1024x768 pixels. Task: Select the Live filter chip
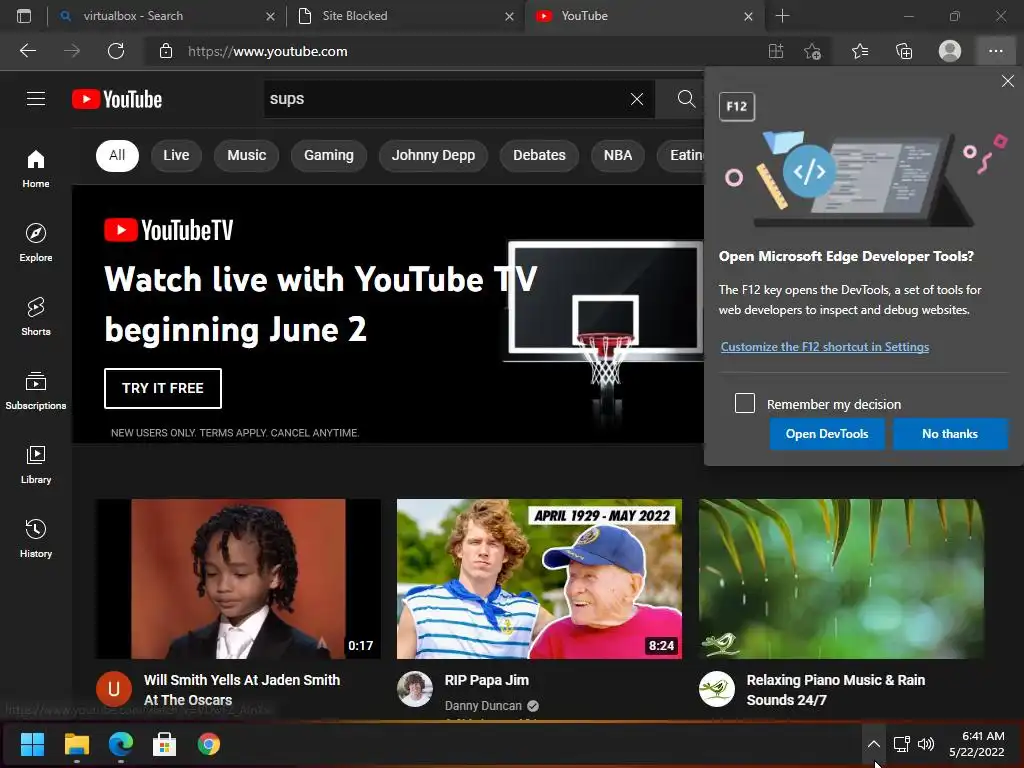pyautogui.click(x=176, y=155)
